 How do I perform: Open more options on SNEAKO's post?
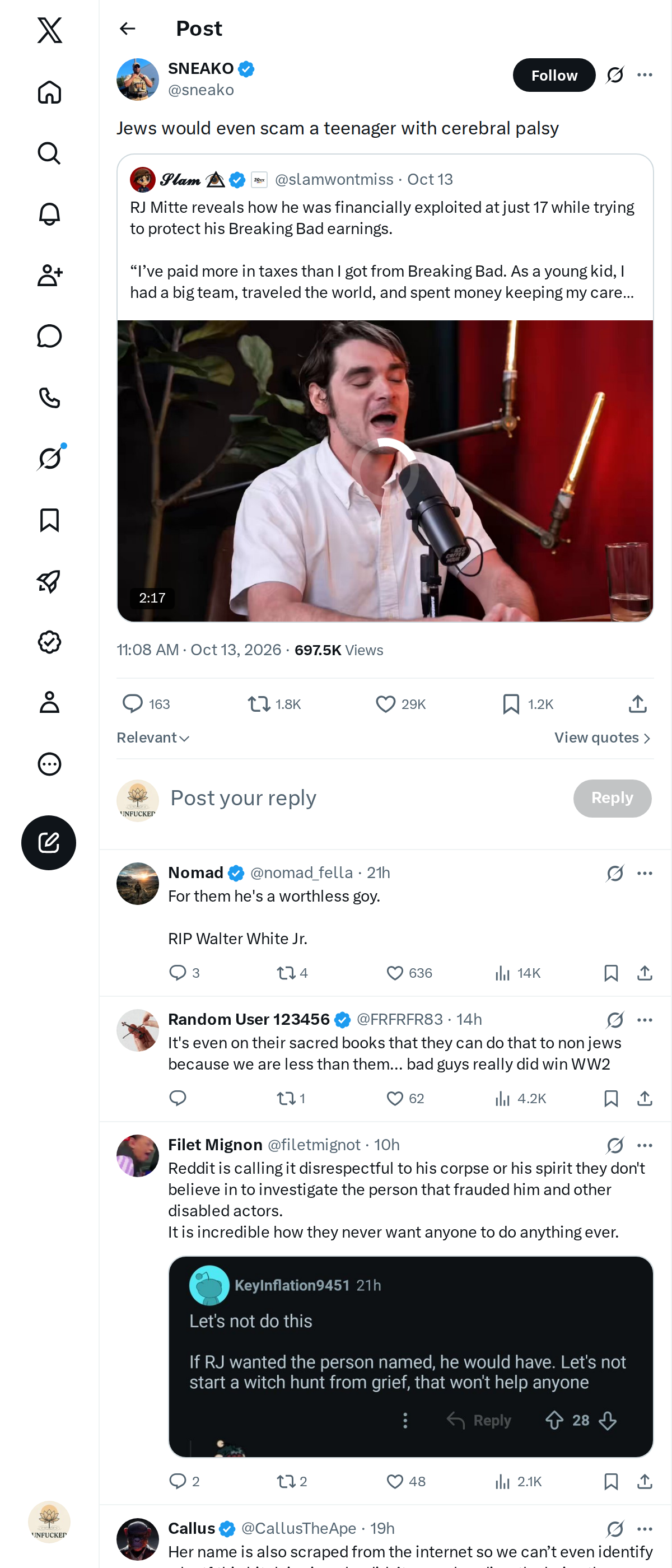coord(645,75)
